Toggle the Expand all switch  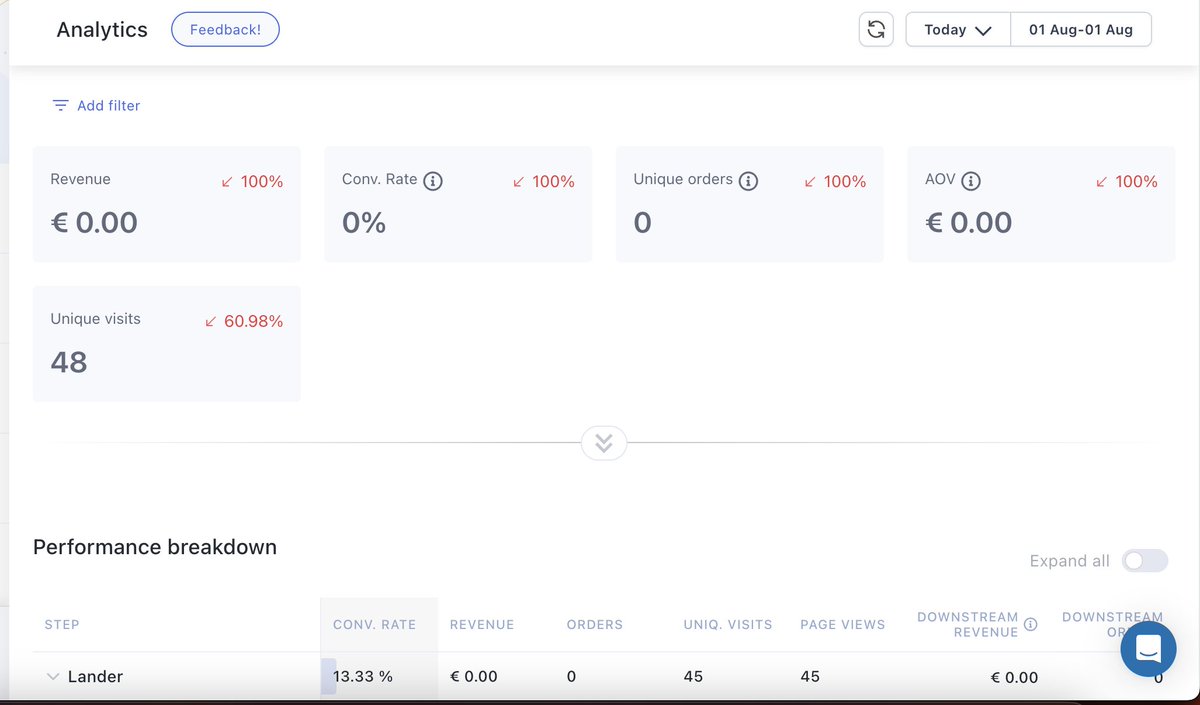1145,561
